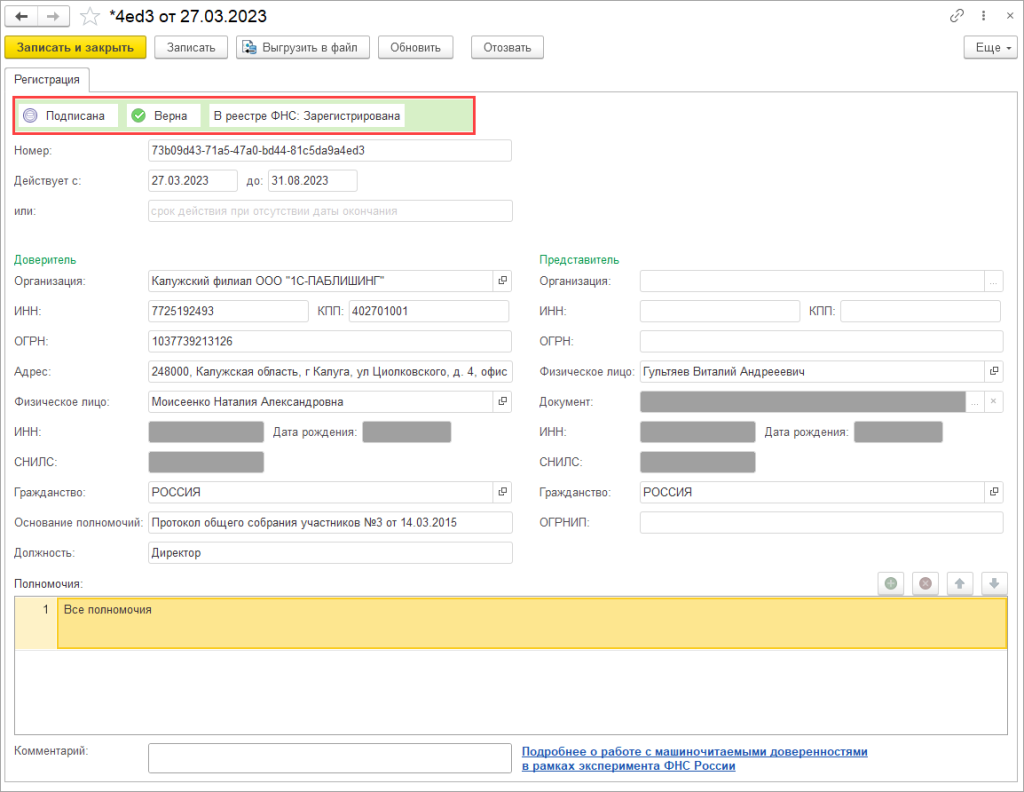Viewport: 1024px width, 792px height.
Task: Click Записать и закрыть button
Action: [x=76, y=47]
